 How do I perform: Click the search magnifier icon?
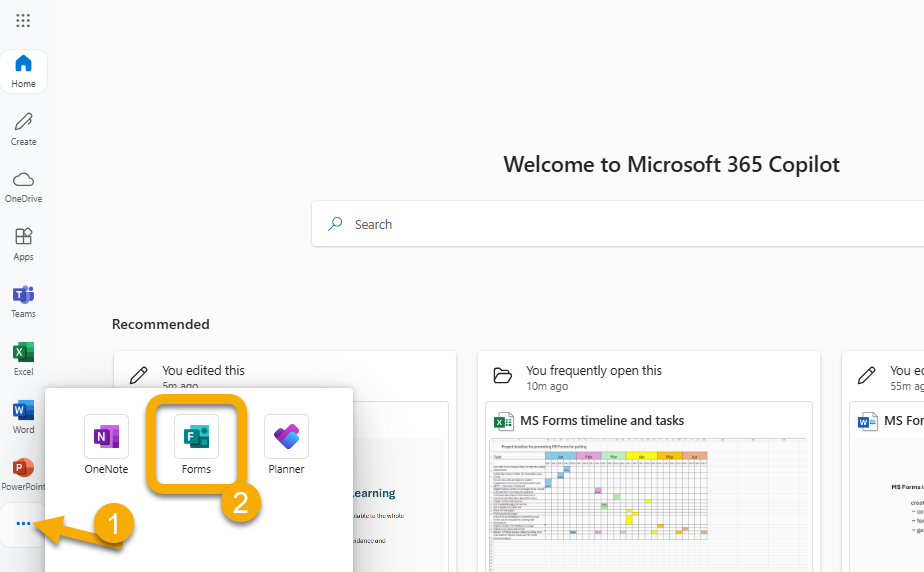click(336, 225)
